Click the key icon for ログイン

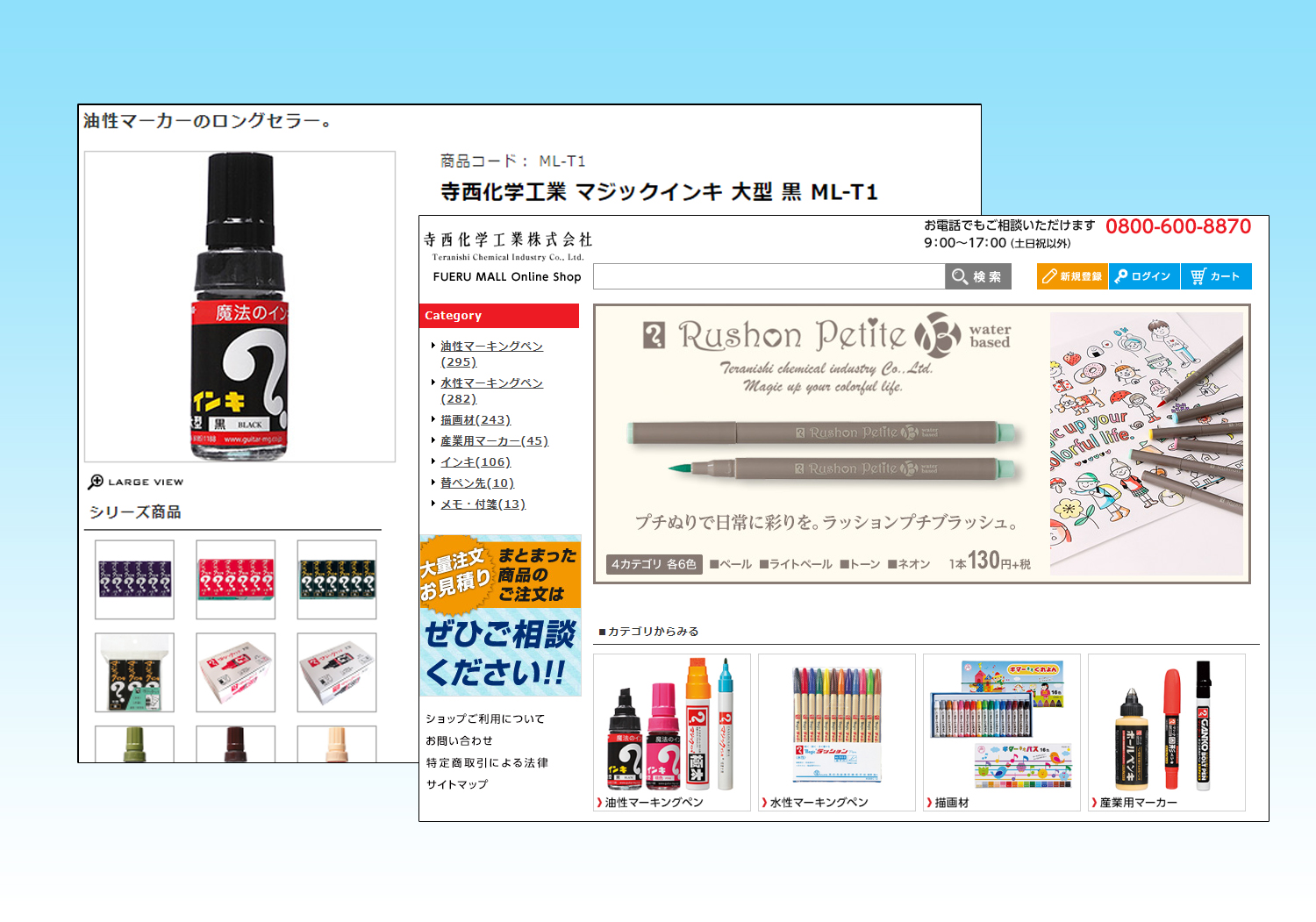point(1121,276)
